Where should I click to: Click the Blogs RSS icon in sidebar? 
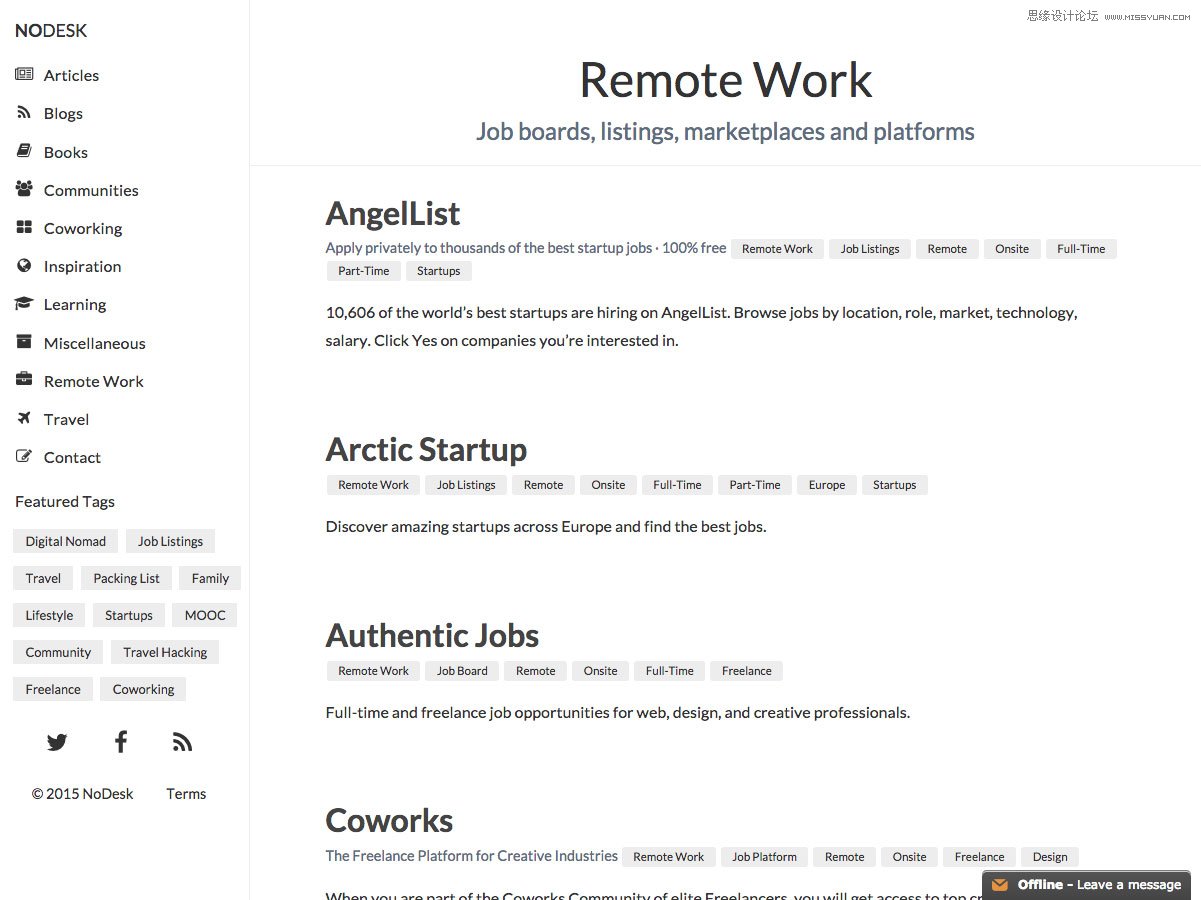tap(24, 112)
